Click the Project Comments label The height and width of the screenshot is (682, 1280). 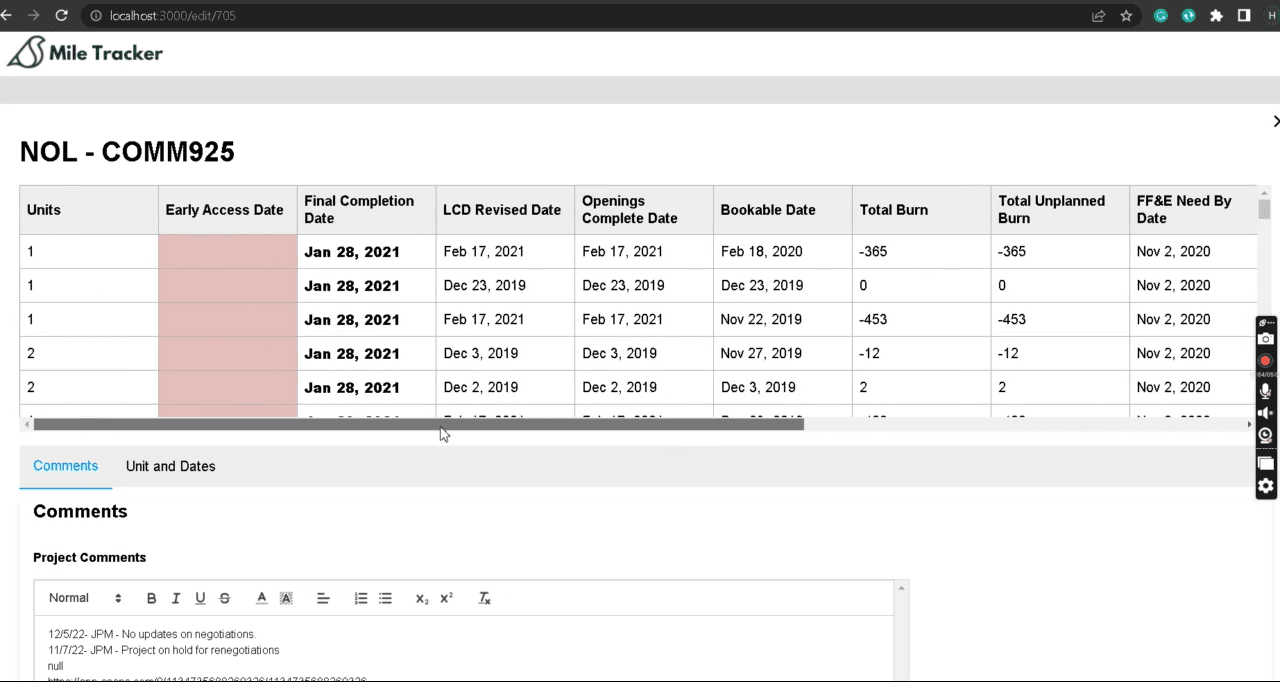click(x=90, y=558)
